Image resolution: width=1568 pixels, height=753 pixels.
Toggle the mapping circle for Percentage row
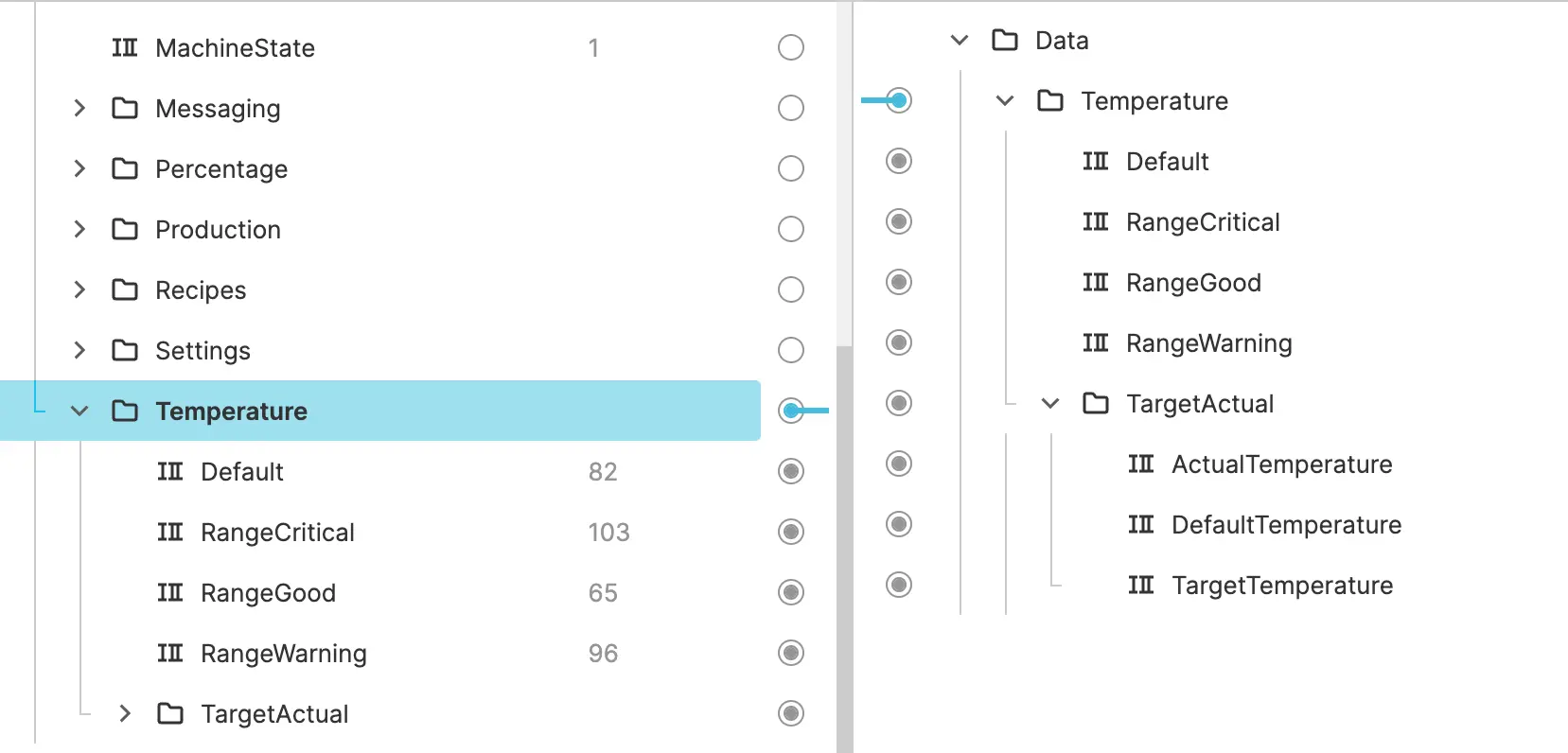(x=790, y=169)
